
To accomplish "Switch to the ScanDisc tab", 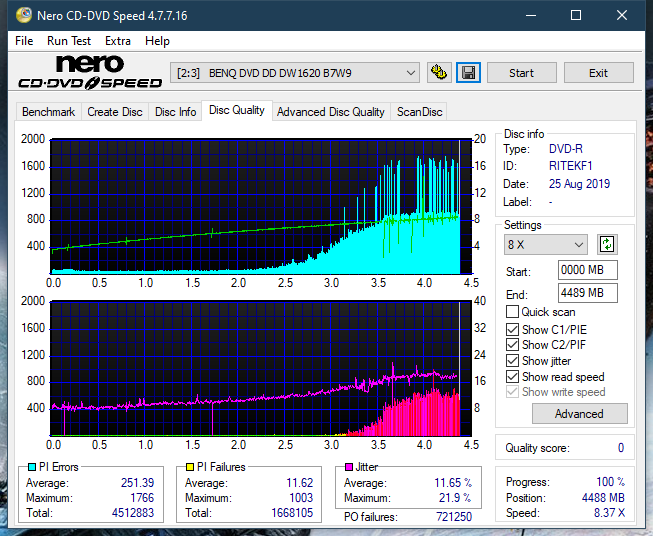I will tap(419, 112).
